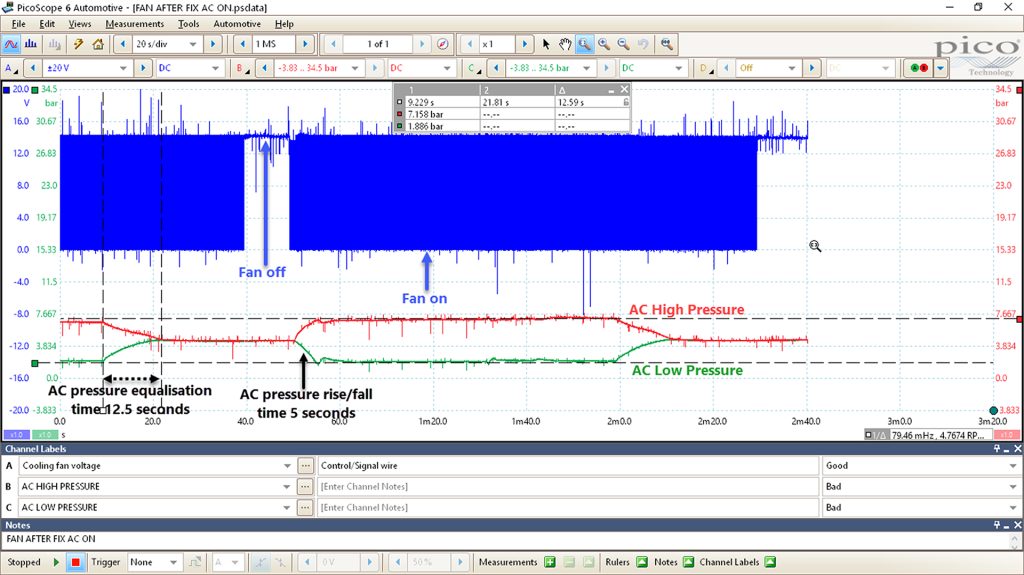This screenshot has width=1024, height=575.
Task: Start capture with green play button
Action: [x=56, y=562]
